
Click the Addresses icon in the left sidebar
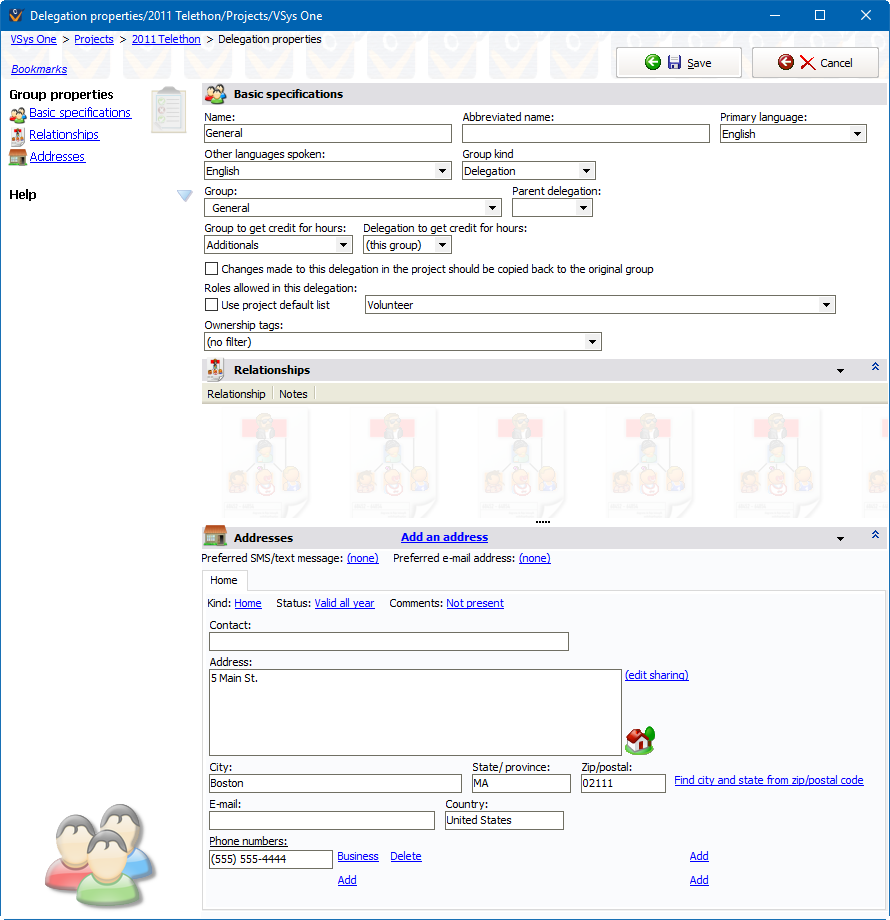pos(18,156)
